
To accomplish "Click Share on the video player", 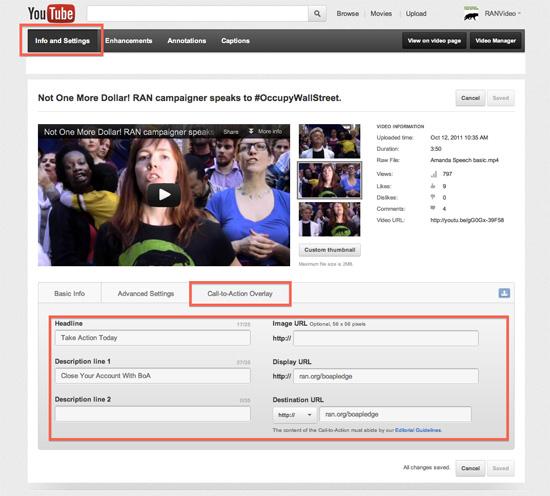I will (x=231, y=132).
